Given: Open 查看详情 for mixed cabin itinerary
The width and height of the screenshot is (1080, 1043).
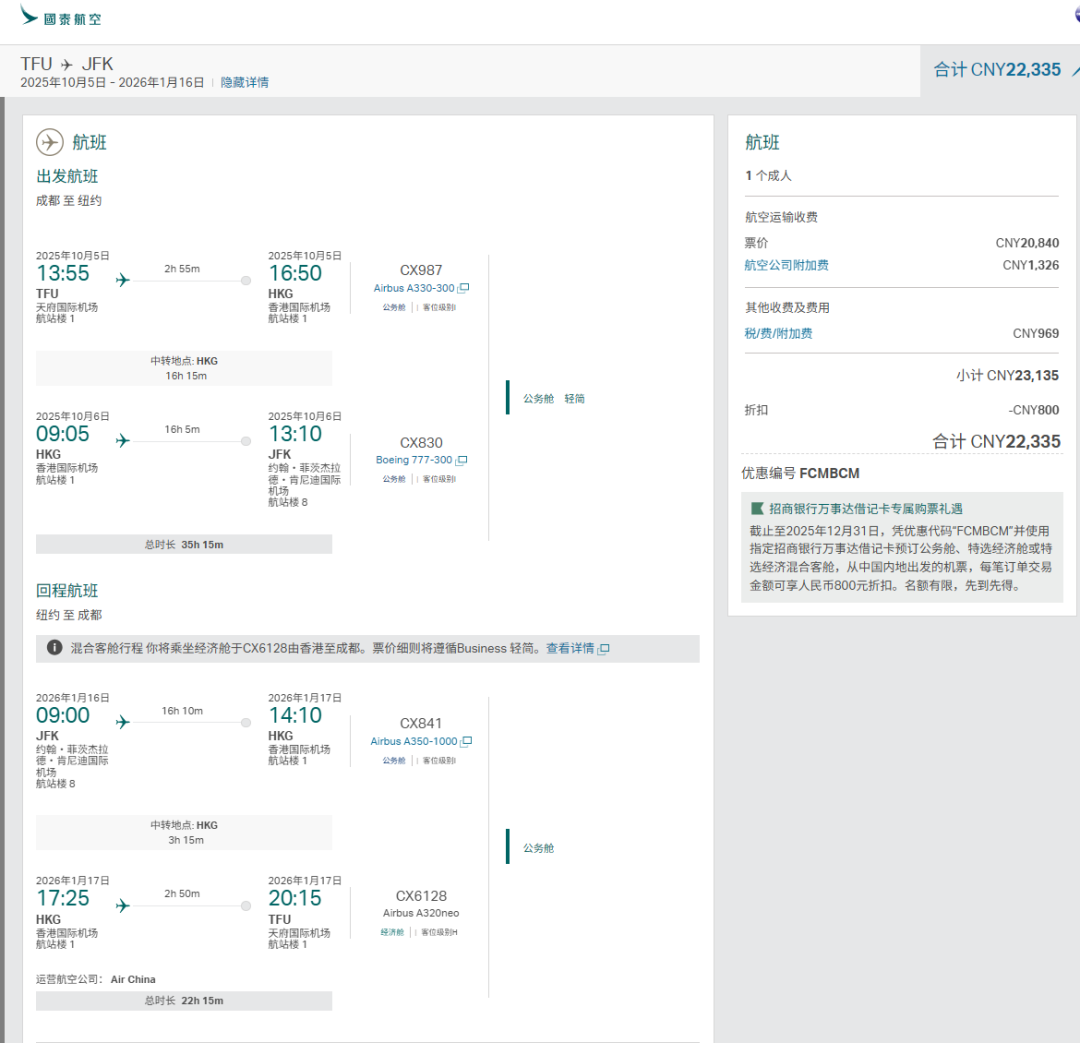Looking at the screenshot, I should pos(569,649).
